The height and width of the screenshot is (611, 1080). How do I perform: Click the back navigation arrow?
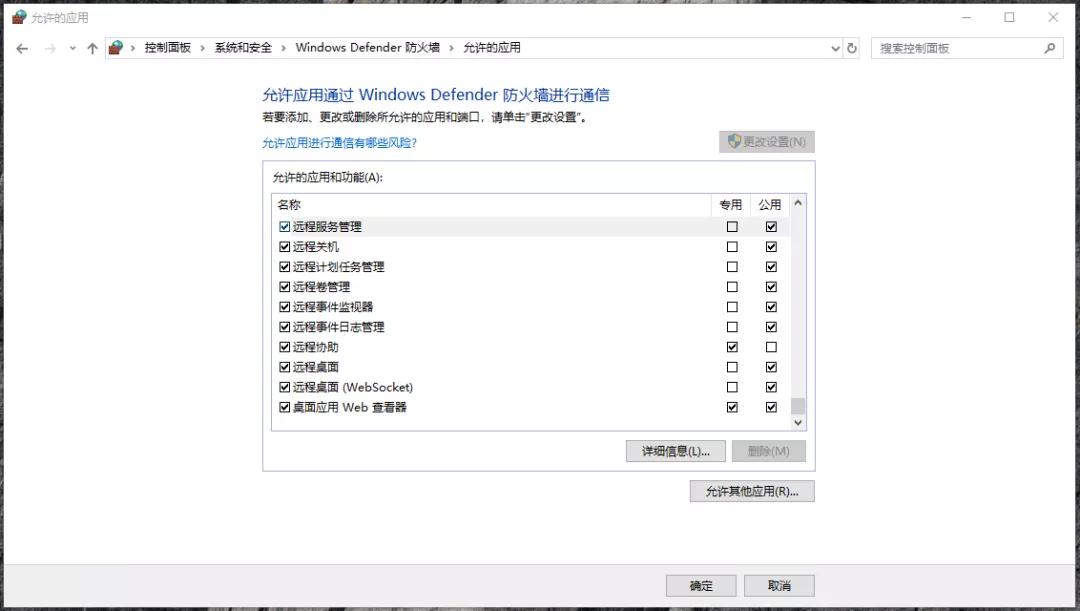coord(22,47)
